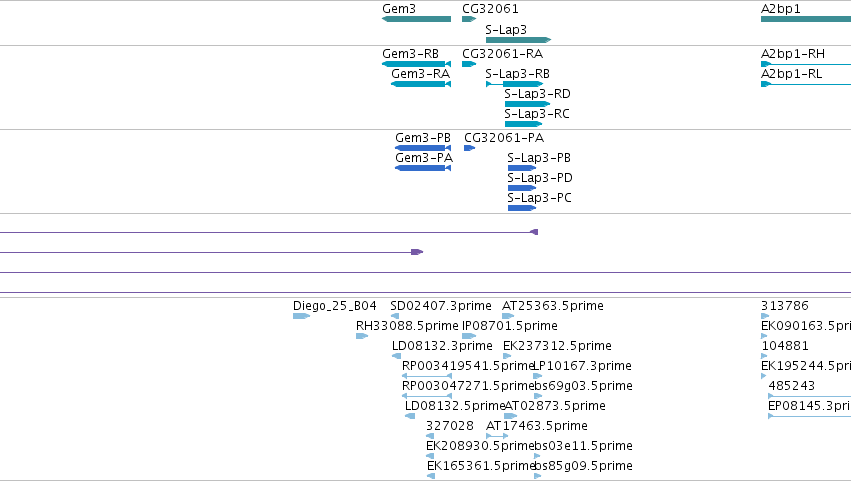Select the RP003419541.5prime EST span glyph

pyautogui.click(x=427, y=376)
